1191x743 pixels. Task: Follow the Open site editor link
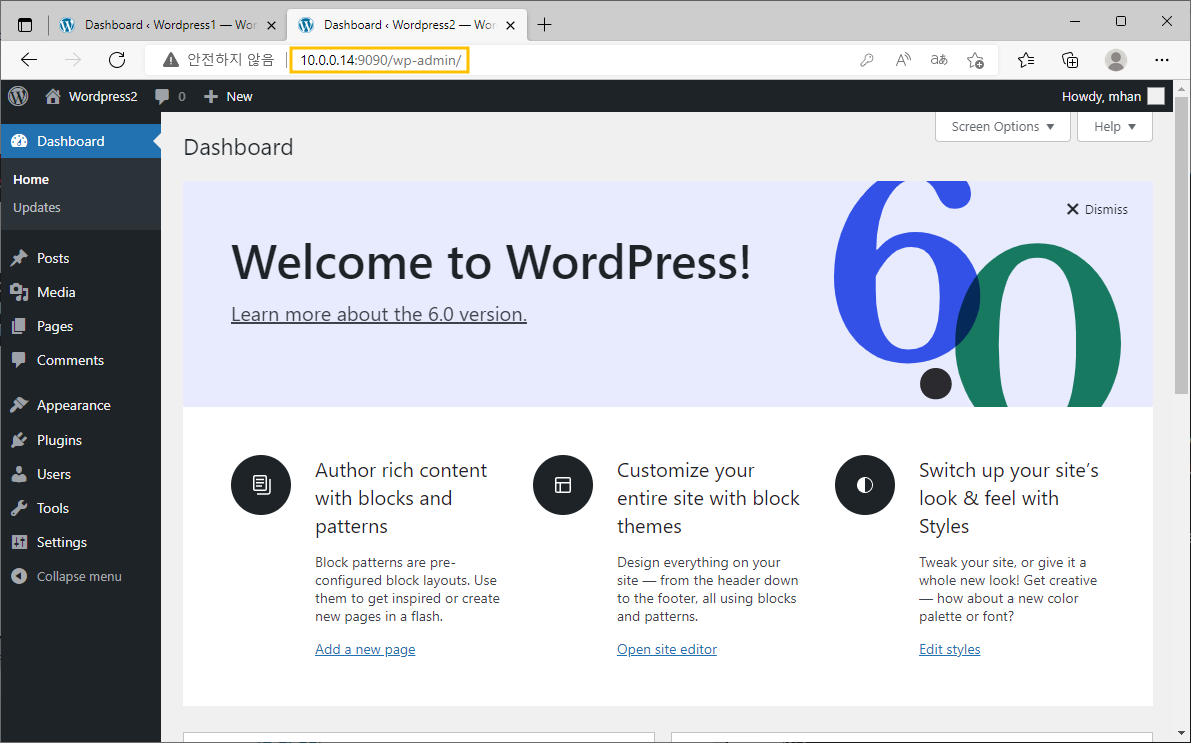pos(667,650)
